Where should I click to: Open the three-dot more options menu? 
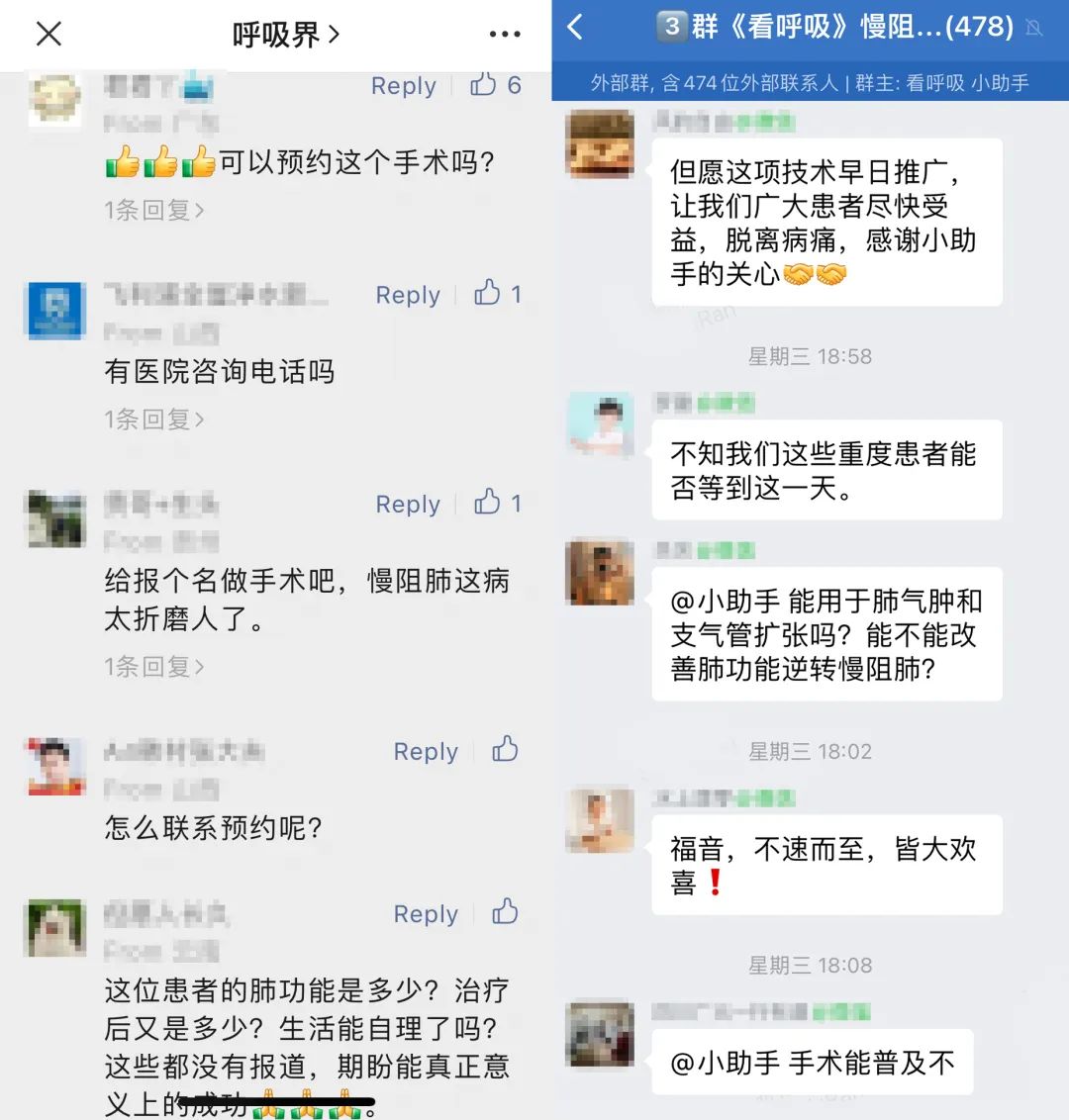pyautogui.click(x=505, y=34)
